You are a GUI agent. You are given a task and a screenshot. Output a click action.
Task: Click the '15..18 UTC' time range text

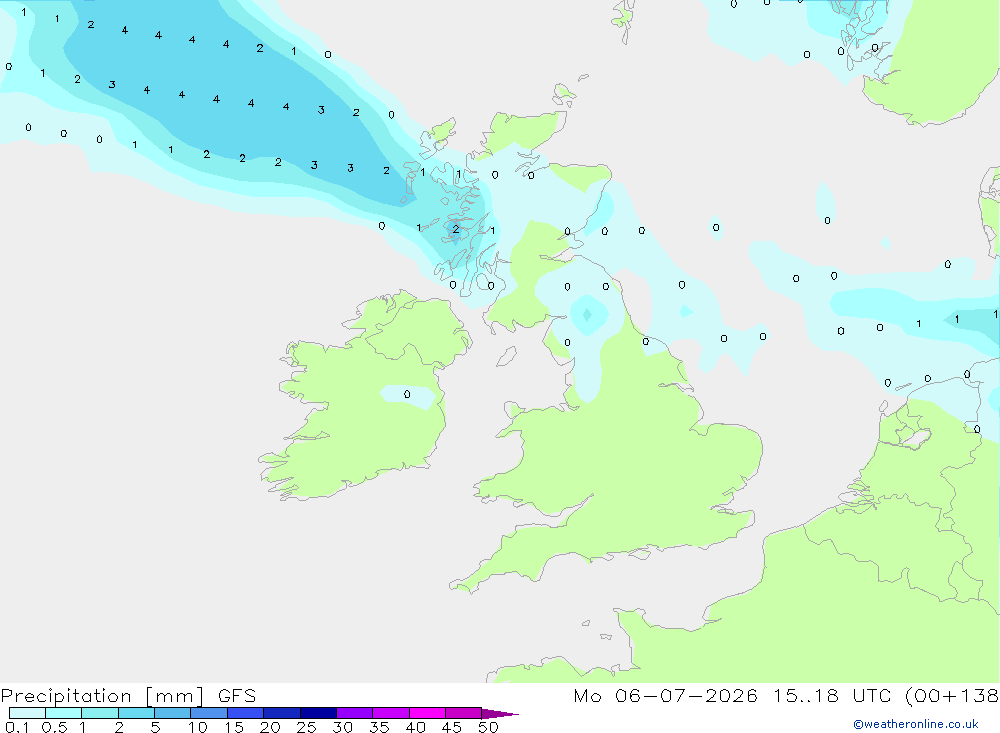click(x=831, y=695)
